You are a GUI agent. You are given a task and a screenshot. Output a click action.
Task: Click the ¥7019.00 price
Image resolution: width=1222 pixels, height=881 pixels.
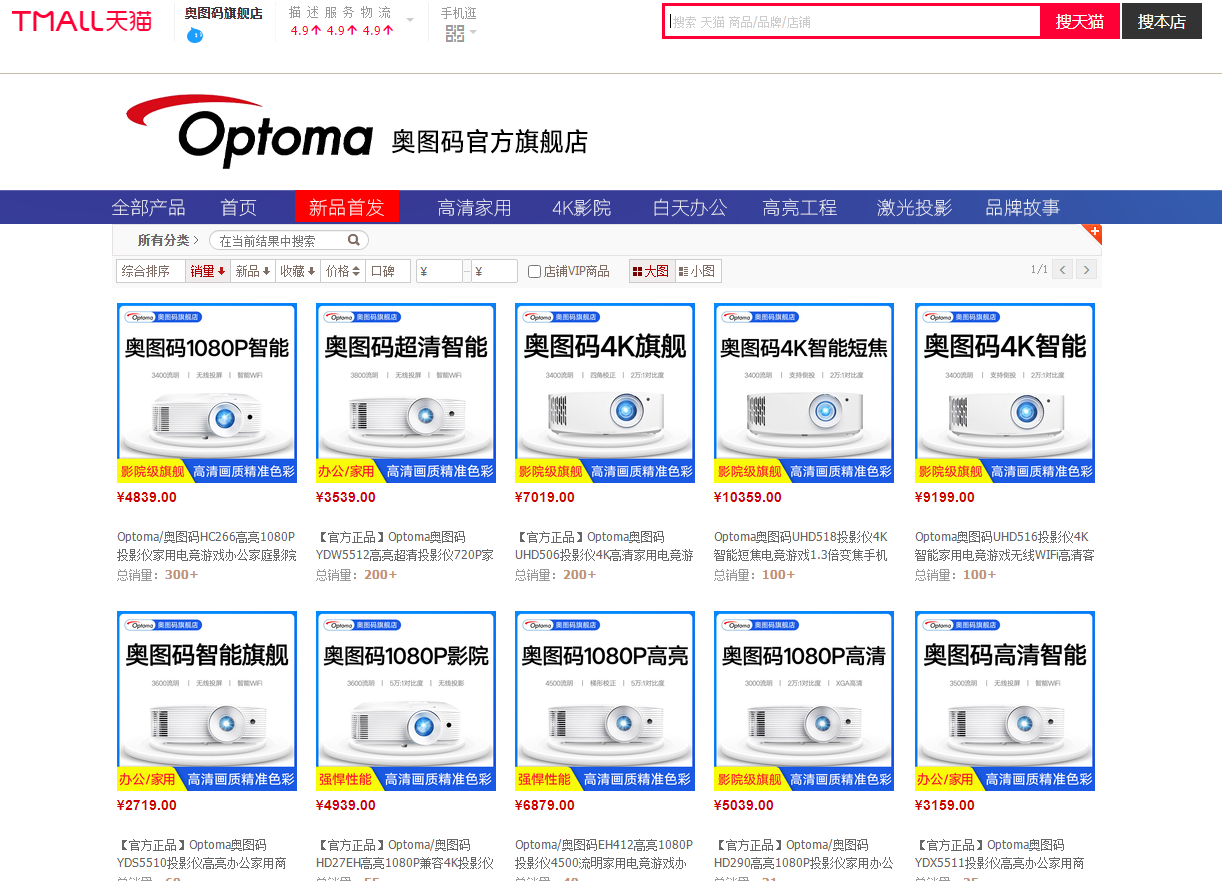pos(545,497)
